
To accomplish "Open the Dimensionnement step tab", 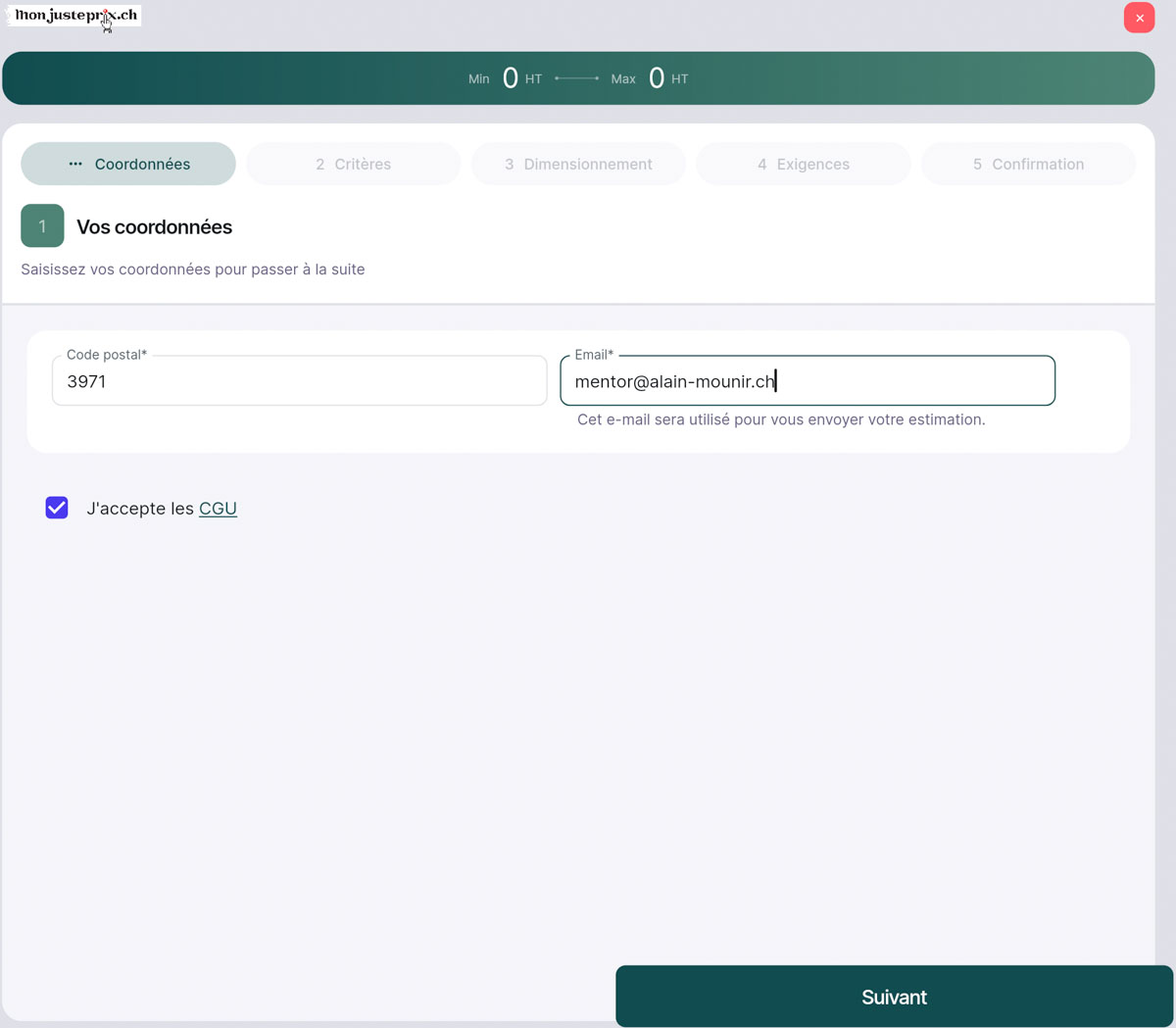I will 578,164.
